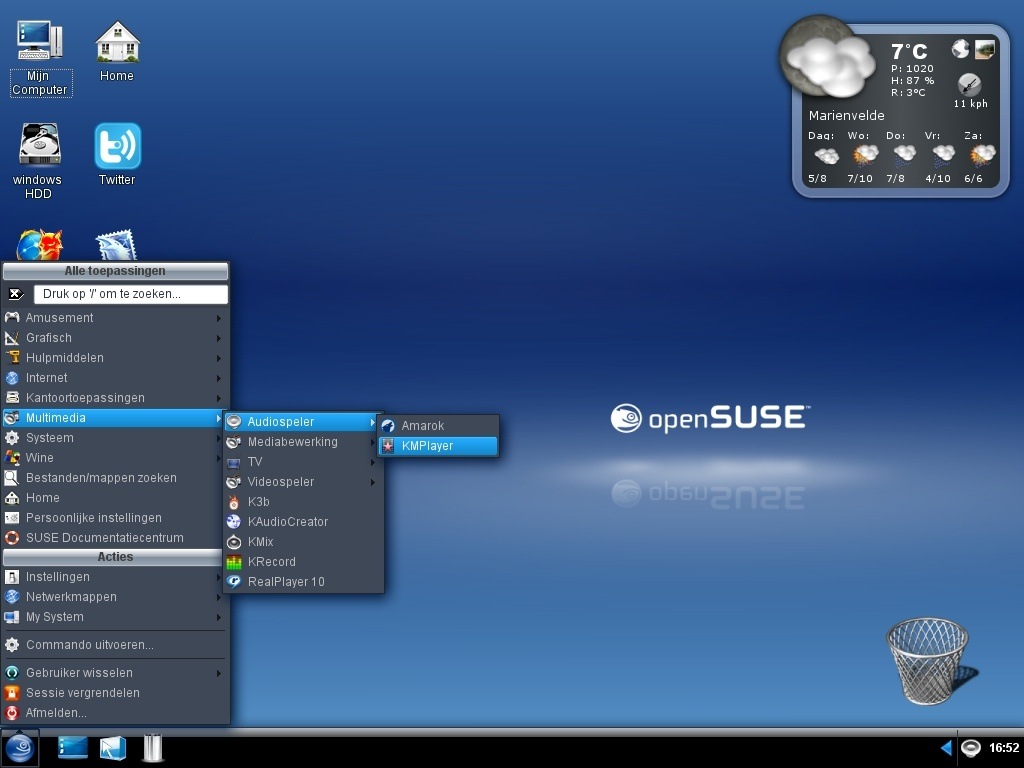
Task: Launch KMix mixer
Action: pos(303,542)
